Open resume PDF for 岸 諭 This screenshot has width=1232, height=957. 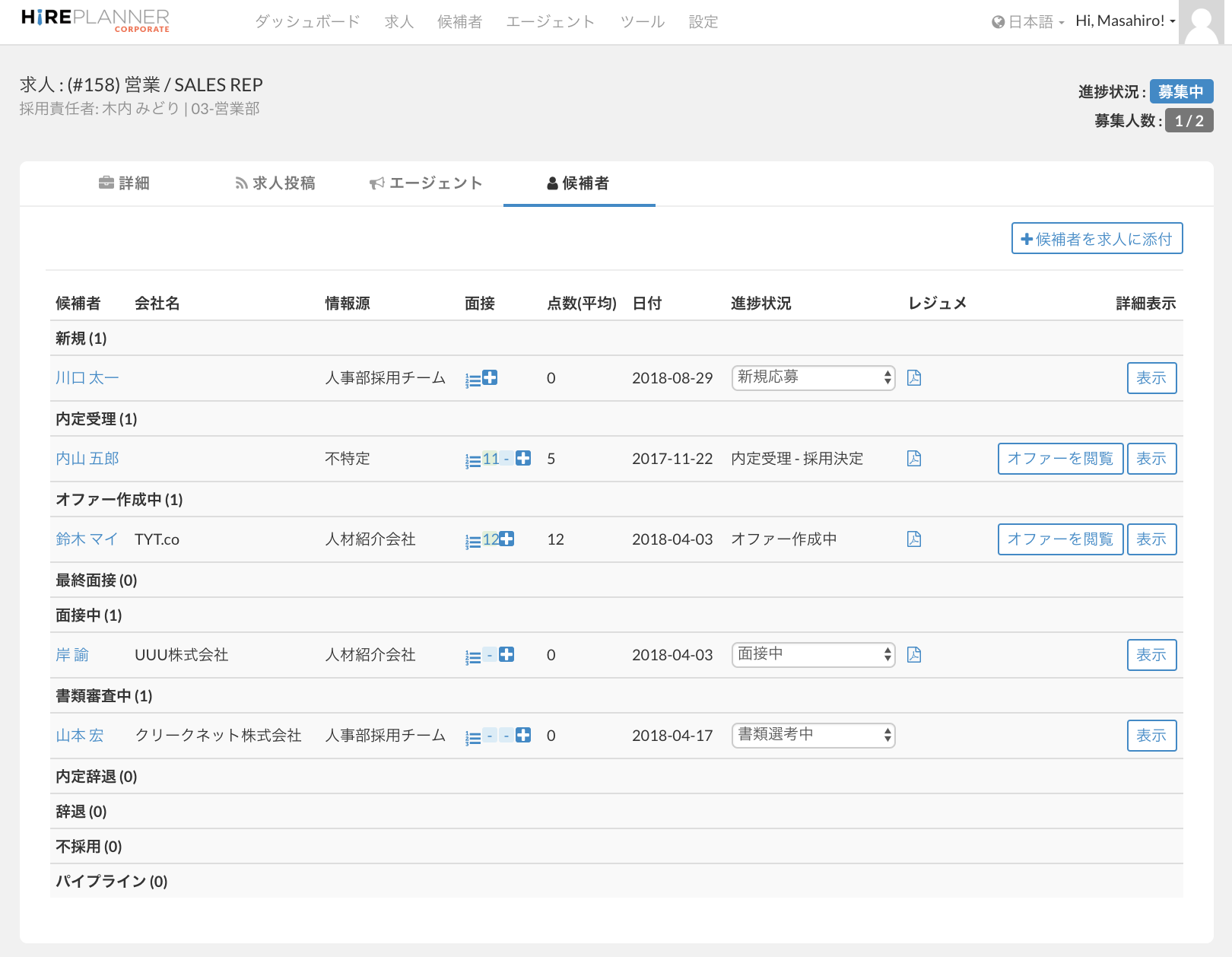click(x=914, y=655)
